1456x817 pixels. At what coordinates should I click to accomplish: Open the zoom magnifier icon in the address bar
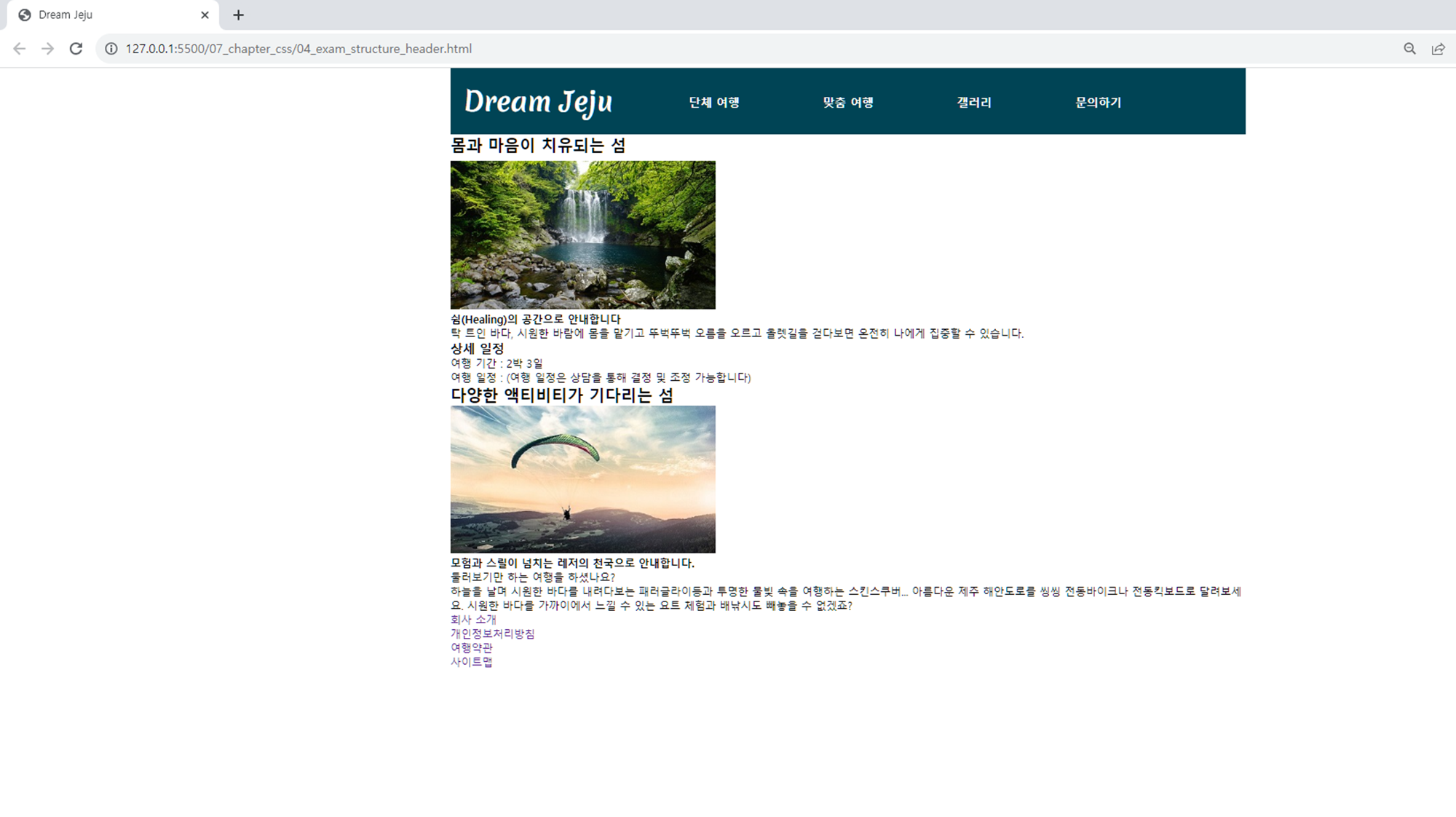click(x=1409, y=49)
